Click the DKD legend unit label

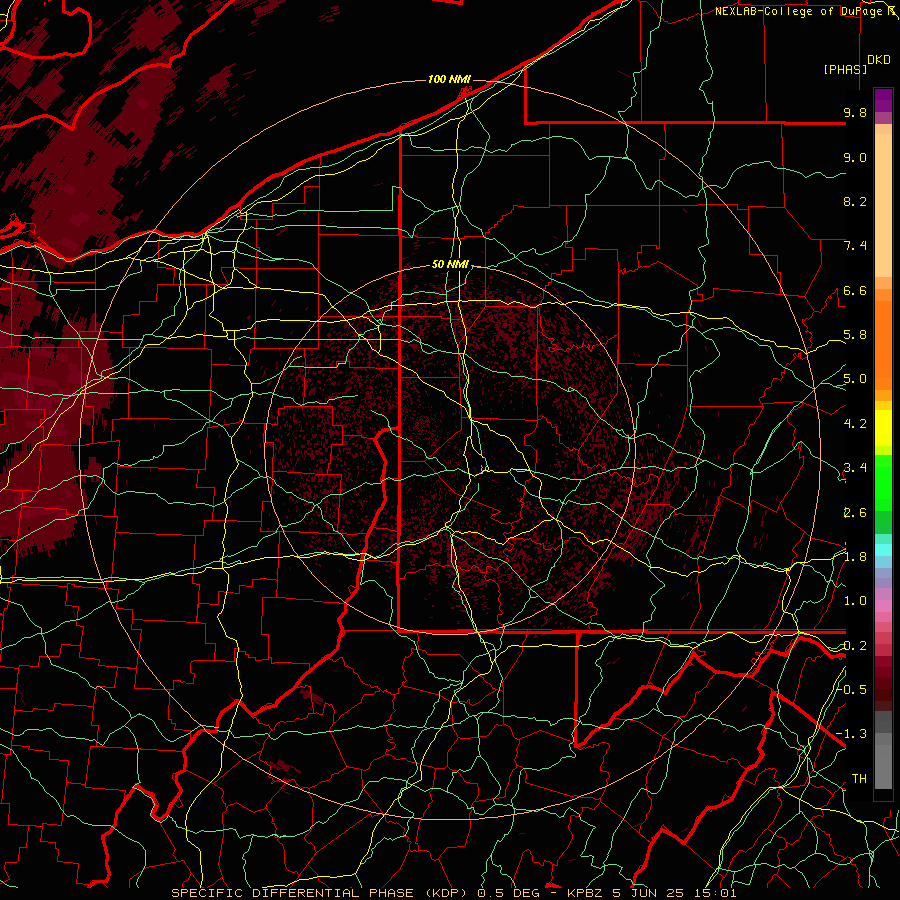click(x=879, y=60)
